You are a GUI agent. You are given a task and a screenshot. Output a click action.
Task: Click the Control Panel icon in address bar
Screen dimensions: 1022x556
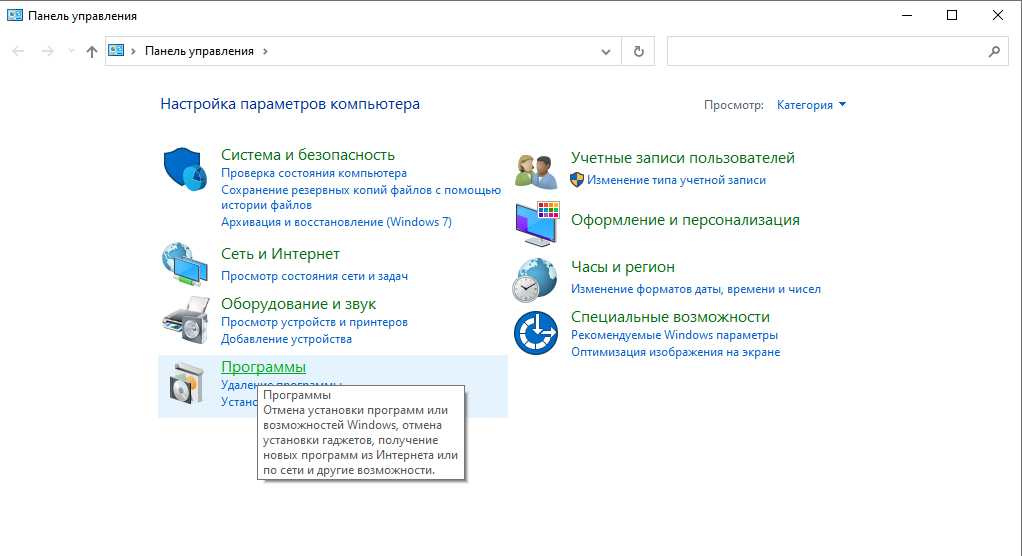click(116, 50)
